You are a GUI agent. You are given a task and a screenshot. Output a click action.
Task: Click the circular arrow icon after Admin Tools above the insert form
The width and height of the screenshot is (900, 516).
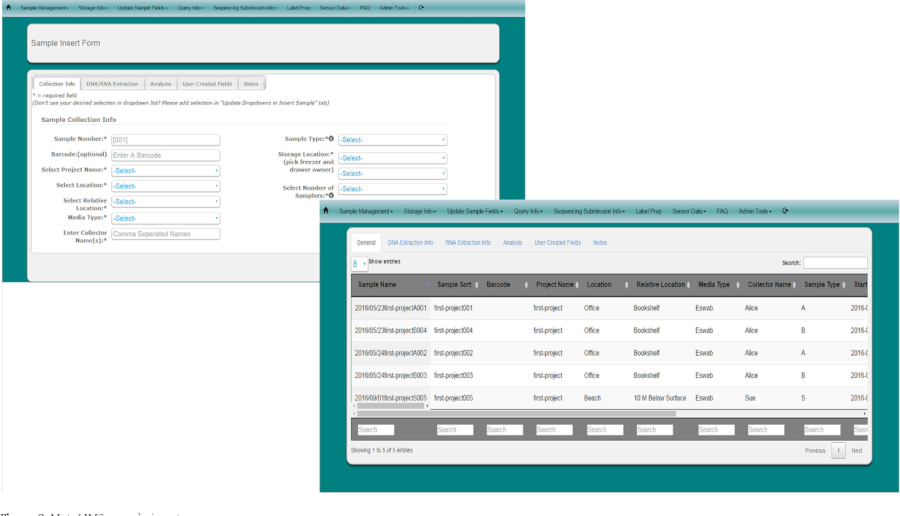tap(421, 7)
